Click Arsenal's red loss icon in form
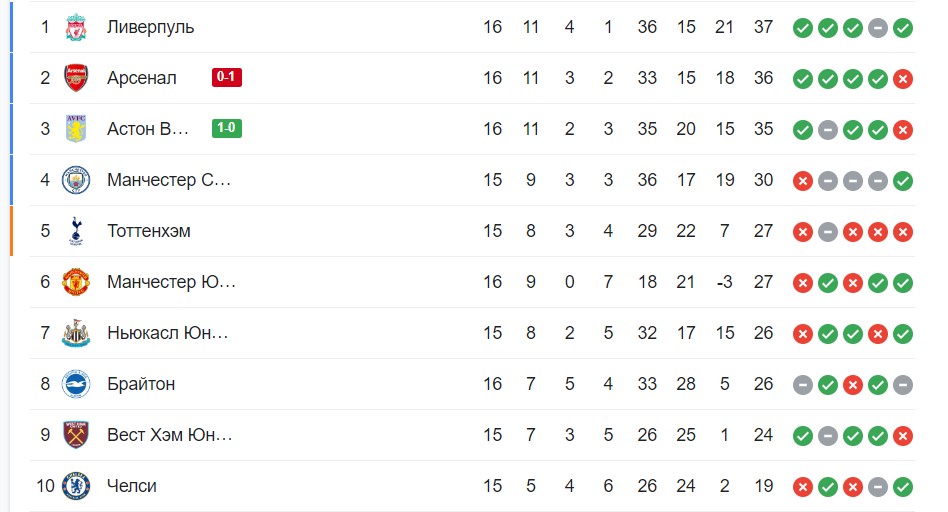948x512 pixels. pos(903,79)
